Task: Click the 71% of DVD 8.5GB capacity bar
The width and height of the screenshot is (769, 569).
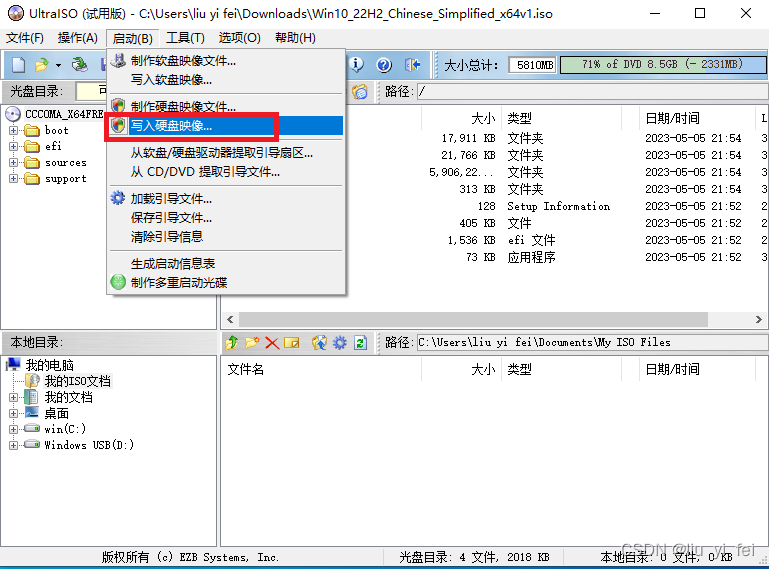Action: coord(663,64)
